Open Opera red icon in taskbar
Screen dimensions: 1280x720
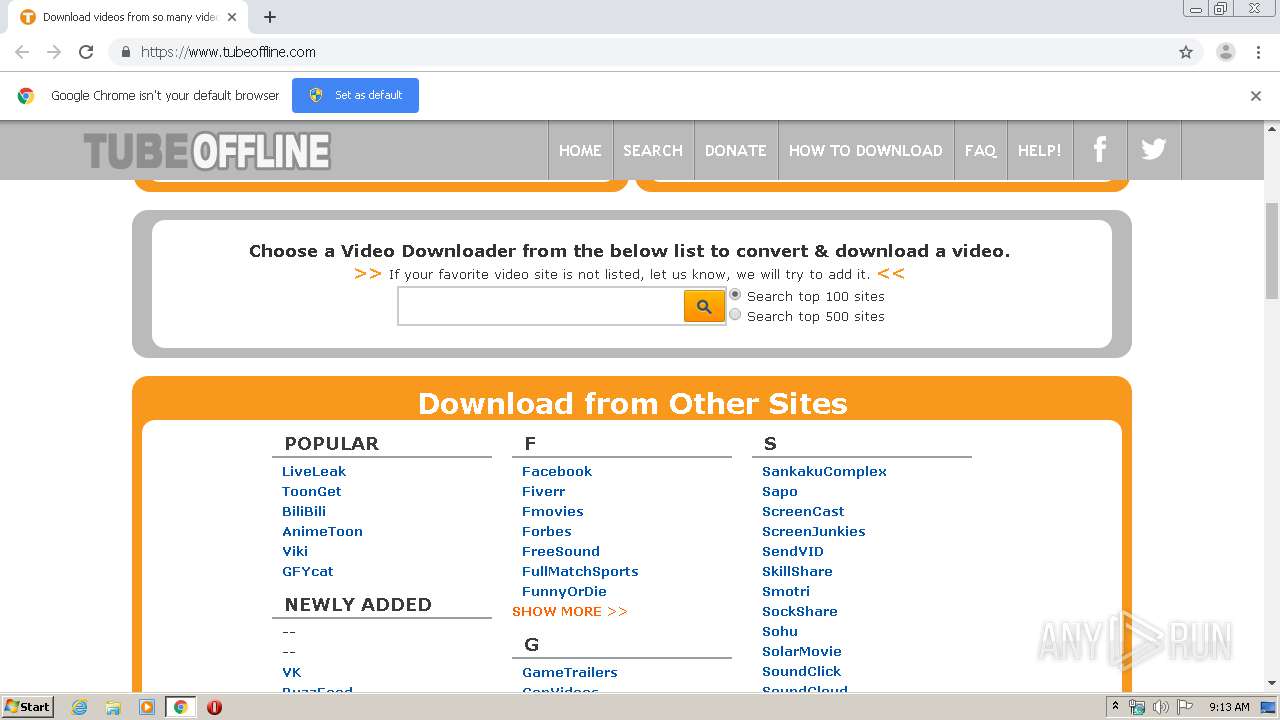[x=214, y=707]
